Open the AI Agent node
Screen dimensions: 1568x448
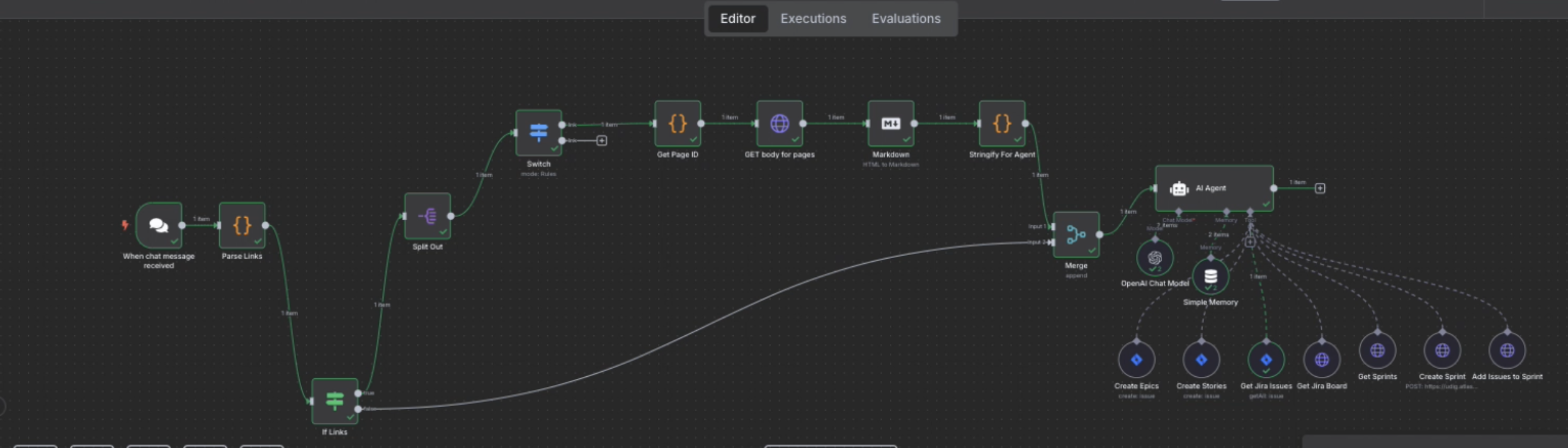point(1213,188)
